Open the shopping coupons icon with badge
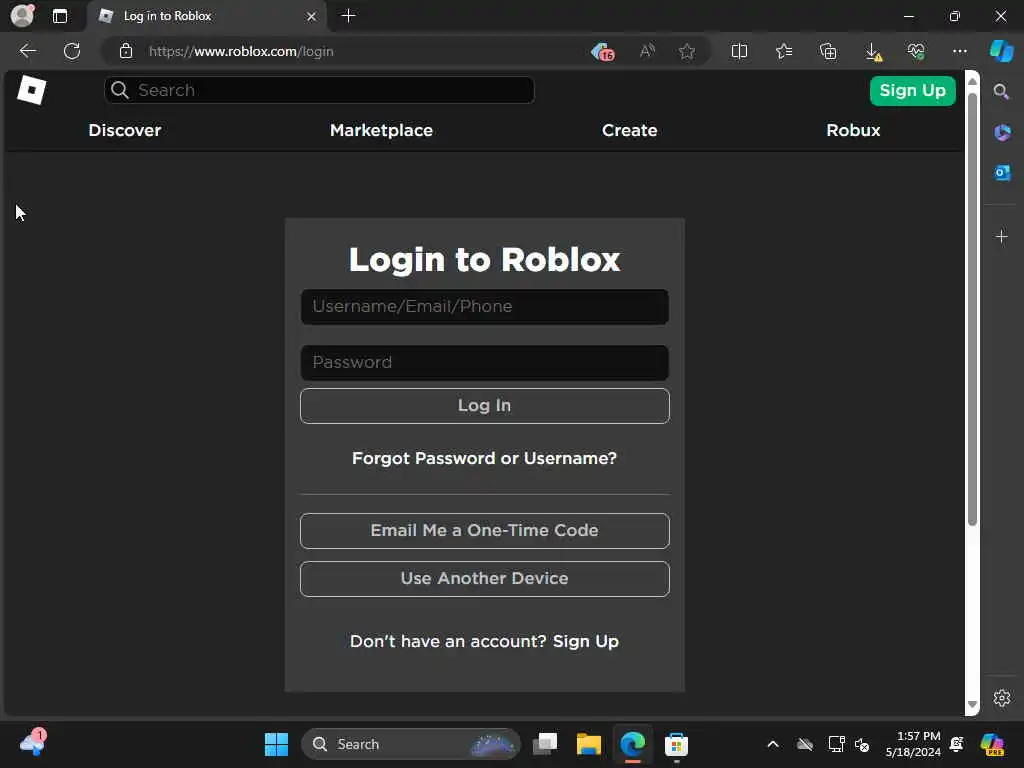The image size is (1024, 768). 603,52
